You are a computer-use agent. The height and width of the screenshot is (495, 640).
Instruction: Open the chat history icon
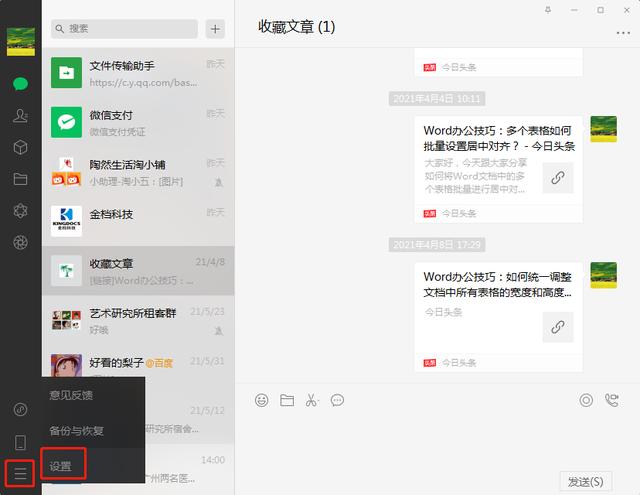[x=337, y=400]
